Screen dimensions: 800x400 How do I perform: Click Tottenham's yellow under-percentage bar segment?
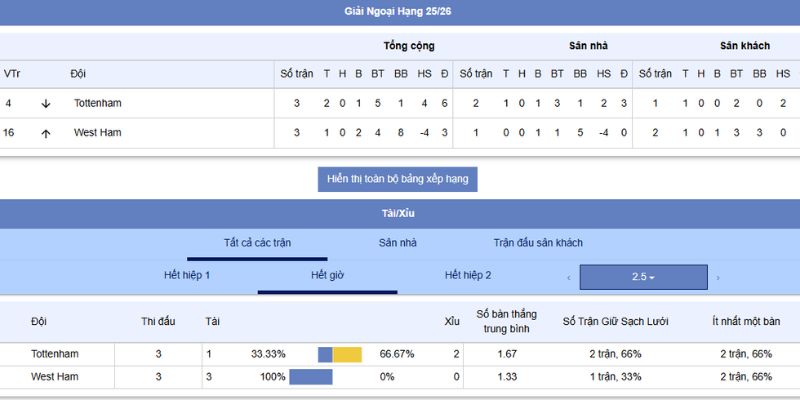(x=347, y=354)
